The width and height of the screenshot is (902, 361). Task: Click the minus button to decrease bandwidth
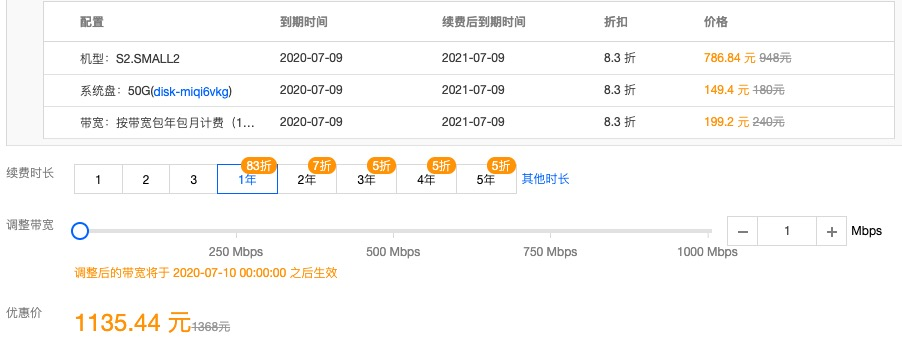(743, 232)
